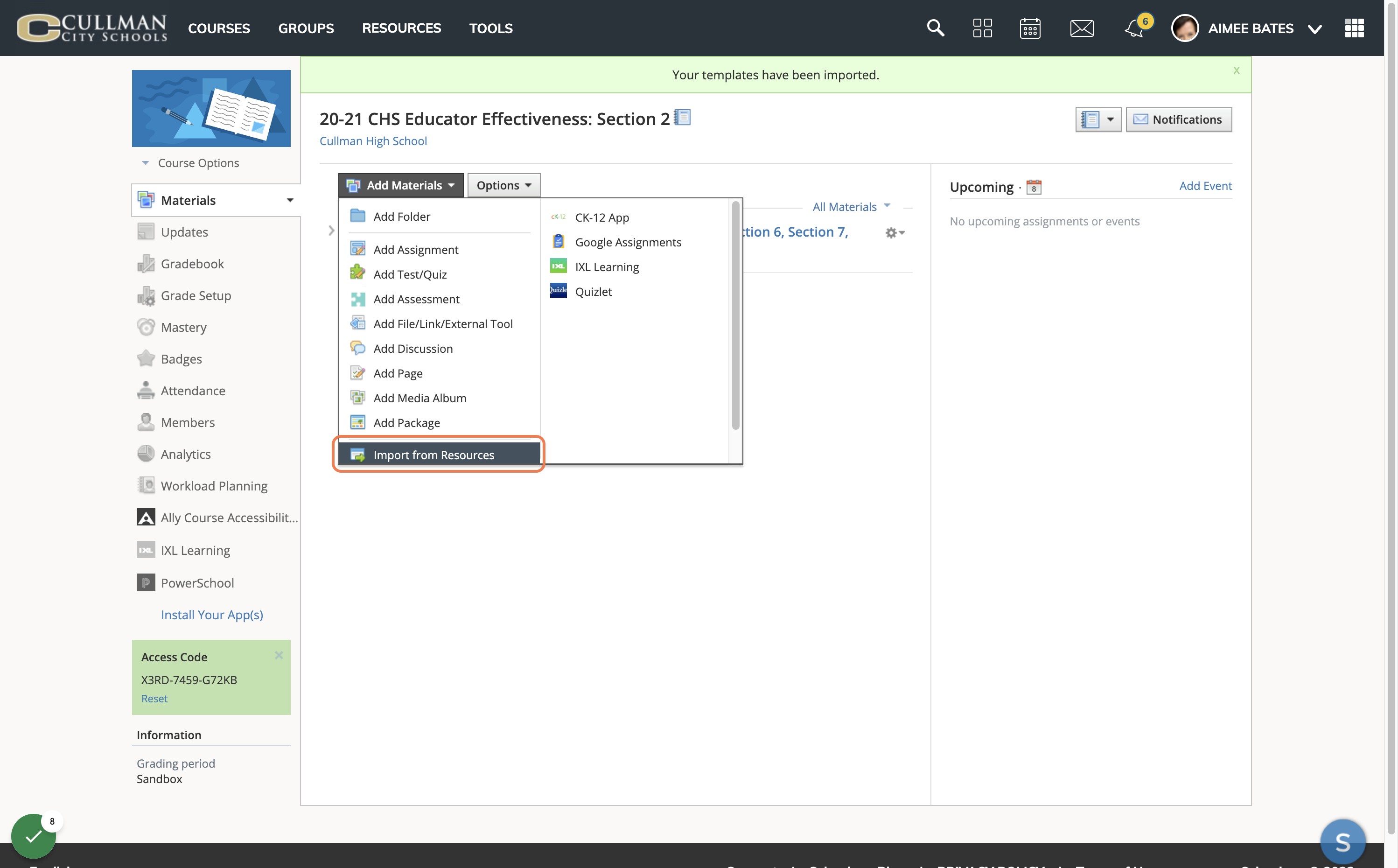Image resolution: width=1398 pixels, height=868 pixels.
Task: Click the Cullman City Schools logo
Action: 92,28
